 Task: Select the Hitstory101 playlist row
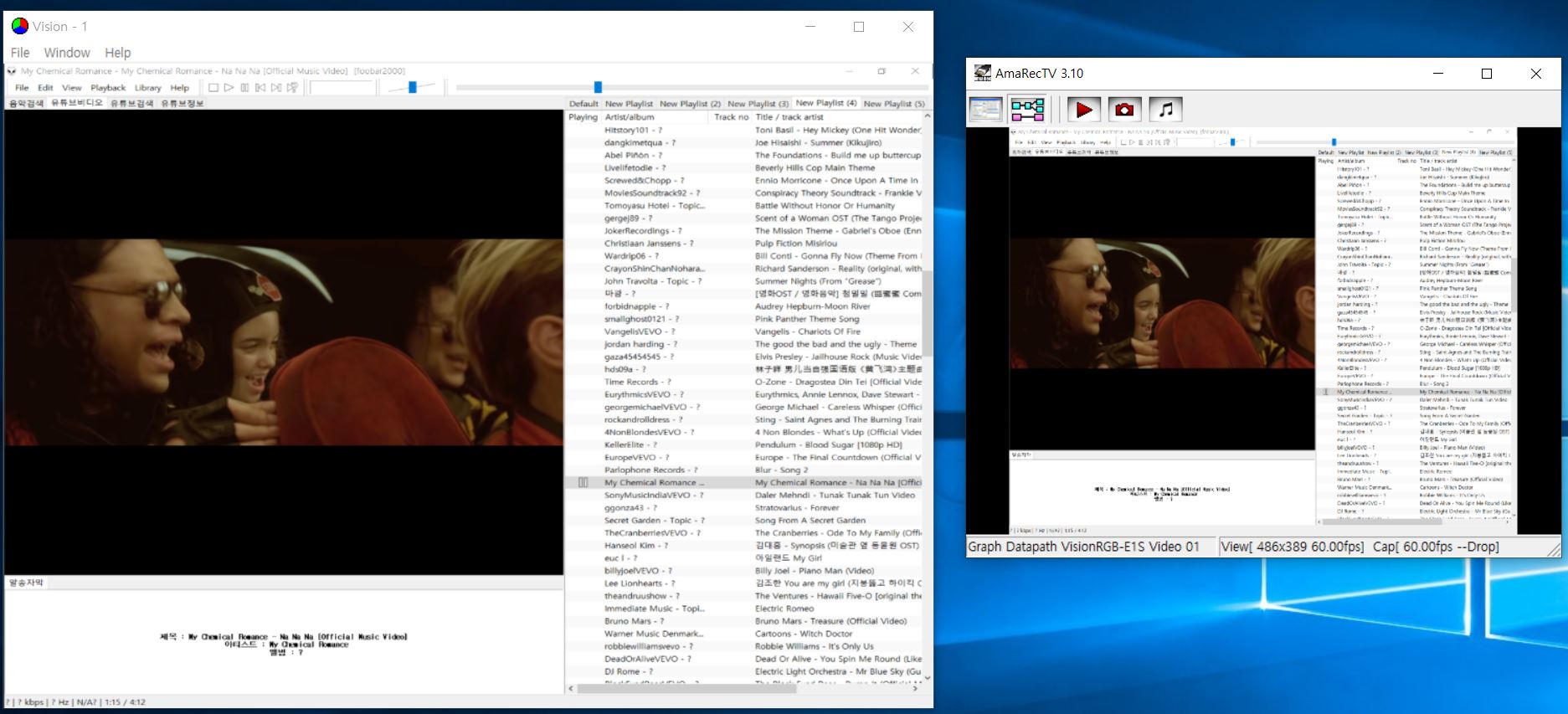pyautogui.click(x=744, y=130)
